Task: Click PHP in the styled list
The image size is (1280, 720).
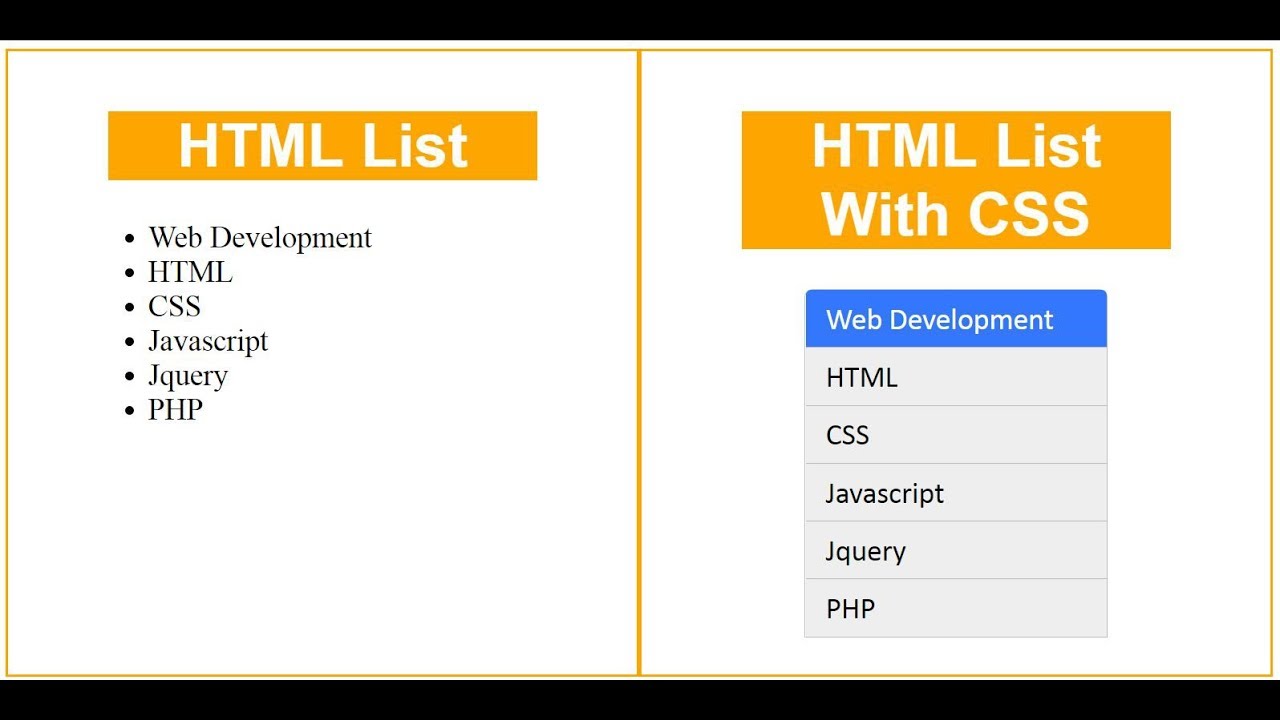Action: pyautogui.click(x=955, y=608)
